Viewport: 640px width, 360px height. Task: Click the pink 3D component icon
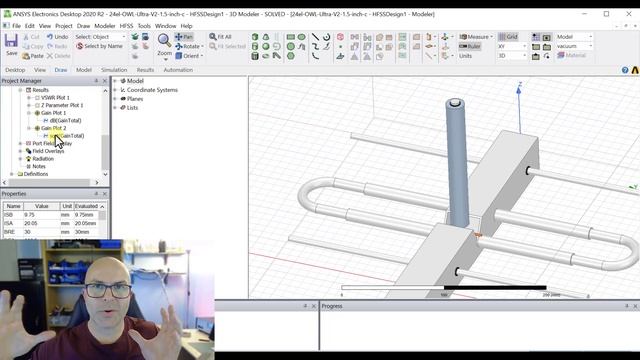point(340,37)
